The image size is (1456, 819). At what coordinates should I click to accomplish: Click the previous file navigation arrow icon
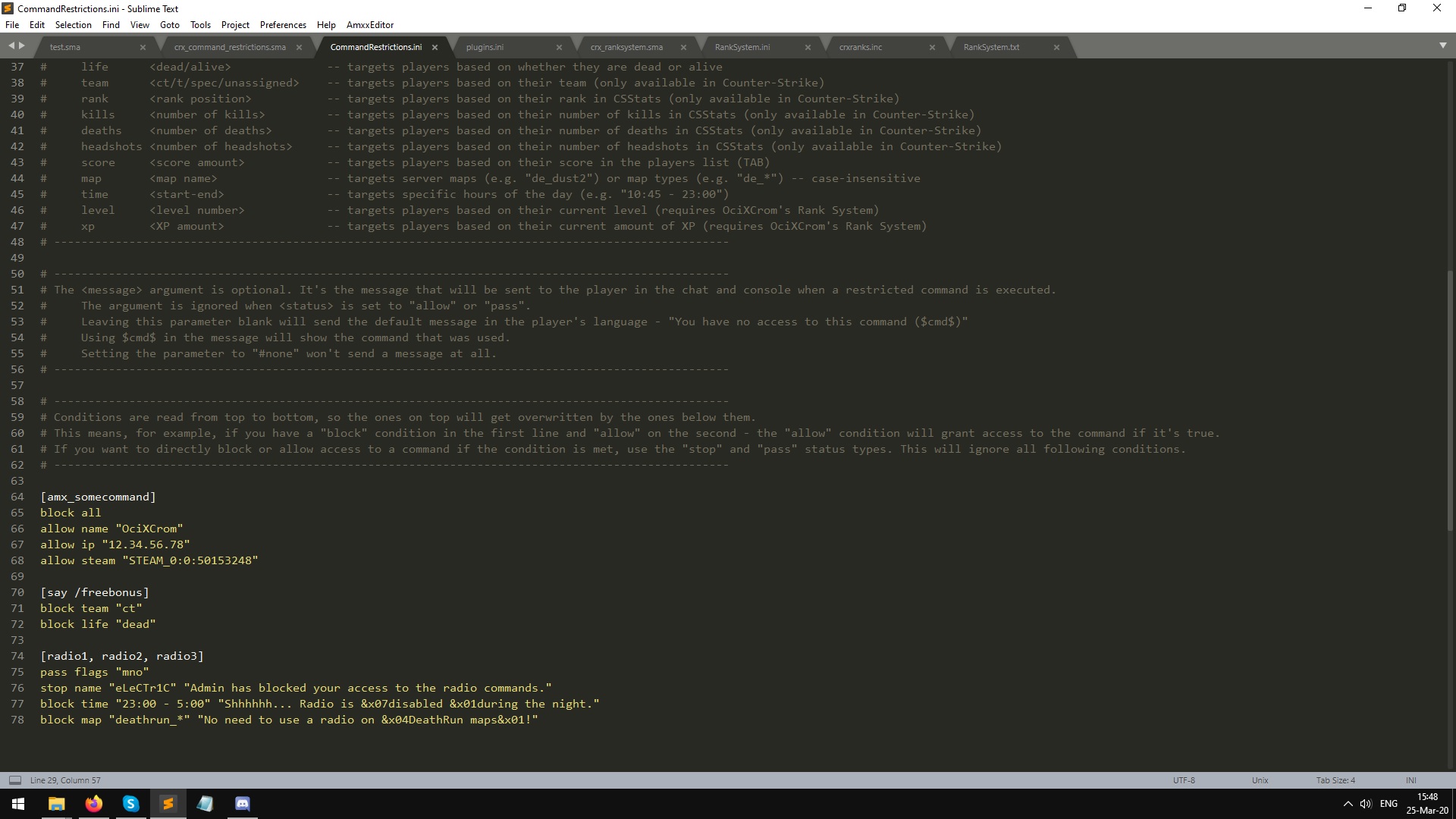(x=12, y=46)
